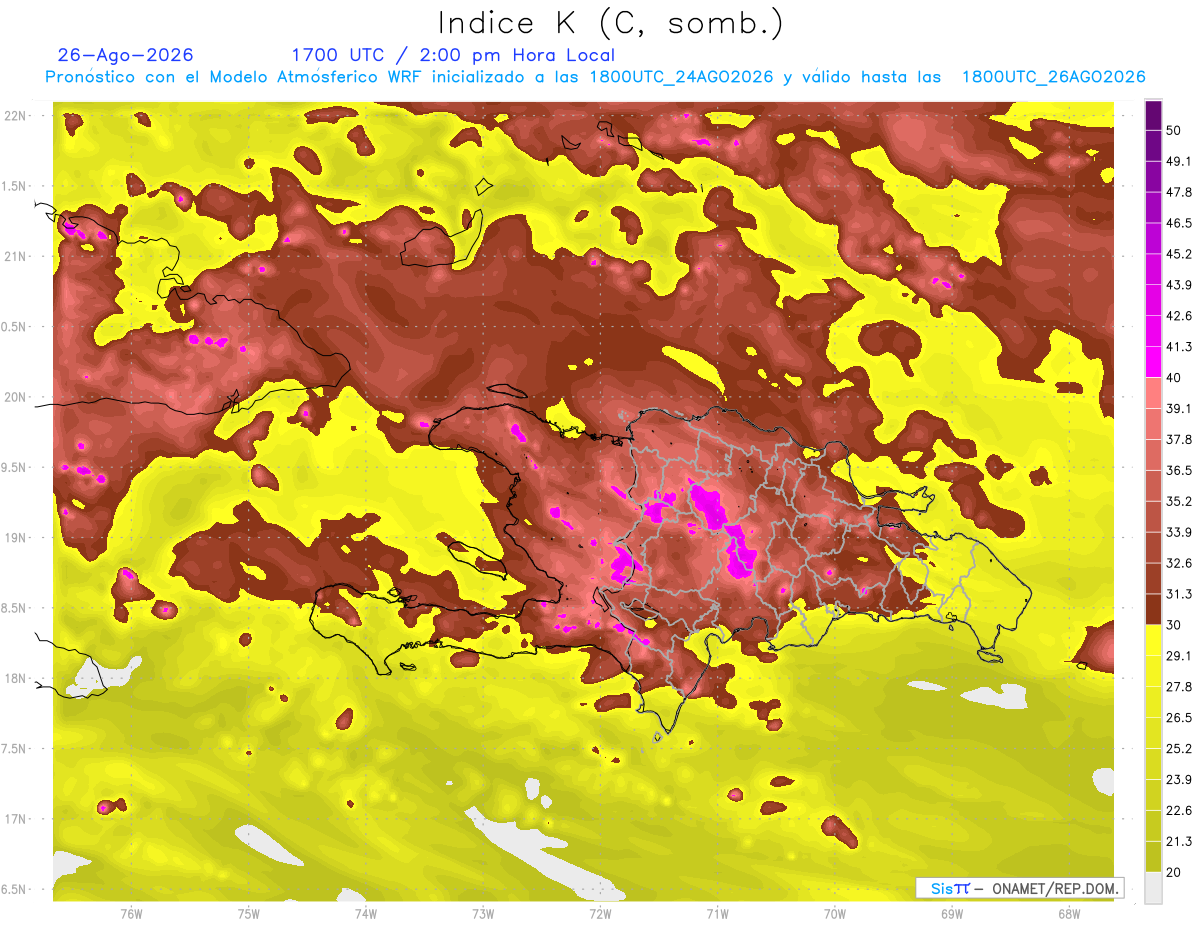Click the colorbar value '43.9'

click(x=1179, y=285)
